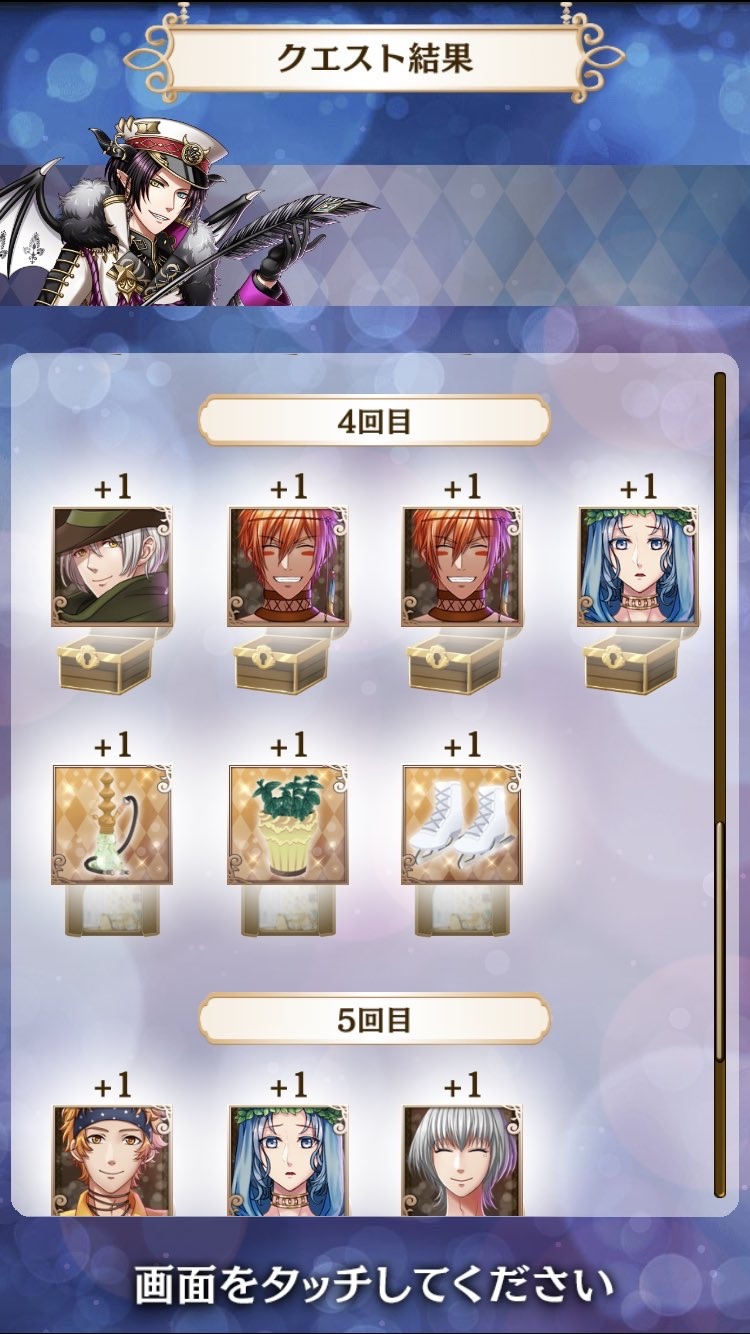Tap the +1 above the ice skates
750x1334 pixels.
pos(463,746)
